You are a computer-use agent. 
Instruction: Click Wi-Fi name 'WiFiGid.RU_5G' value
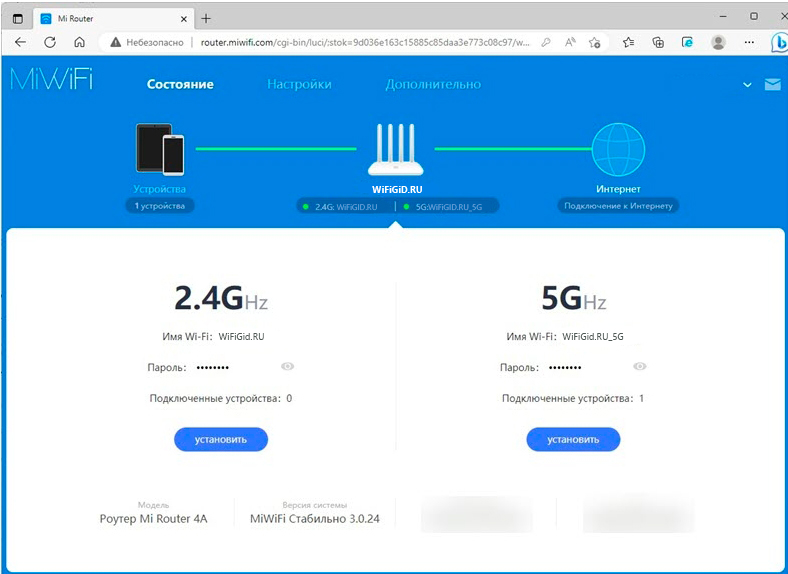coord(593,337)
